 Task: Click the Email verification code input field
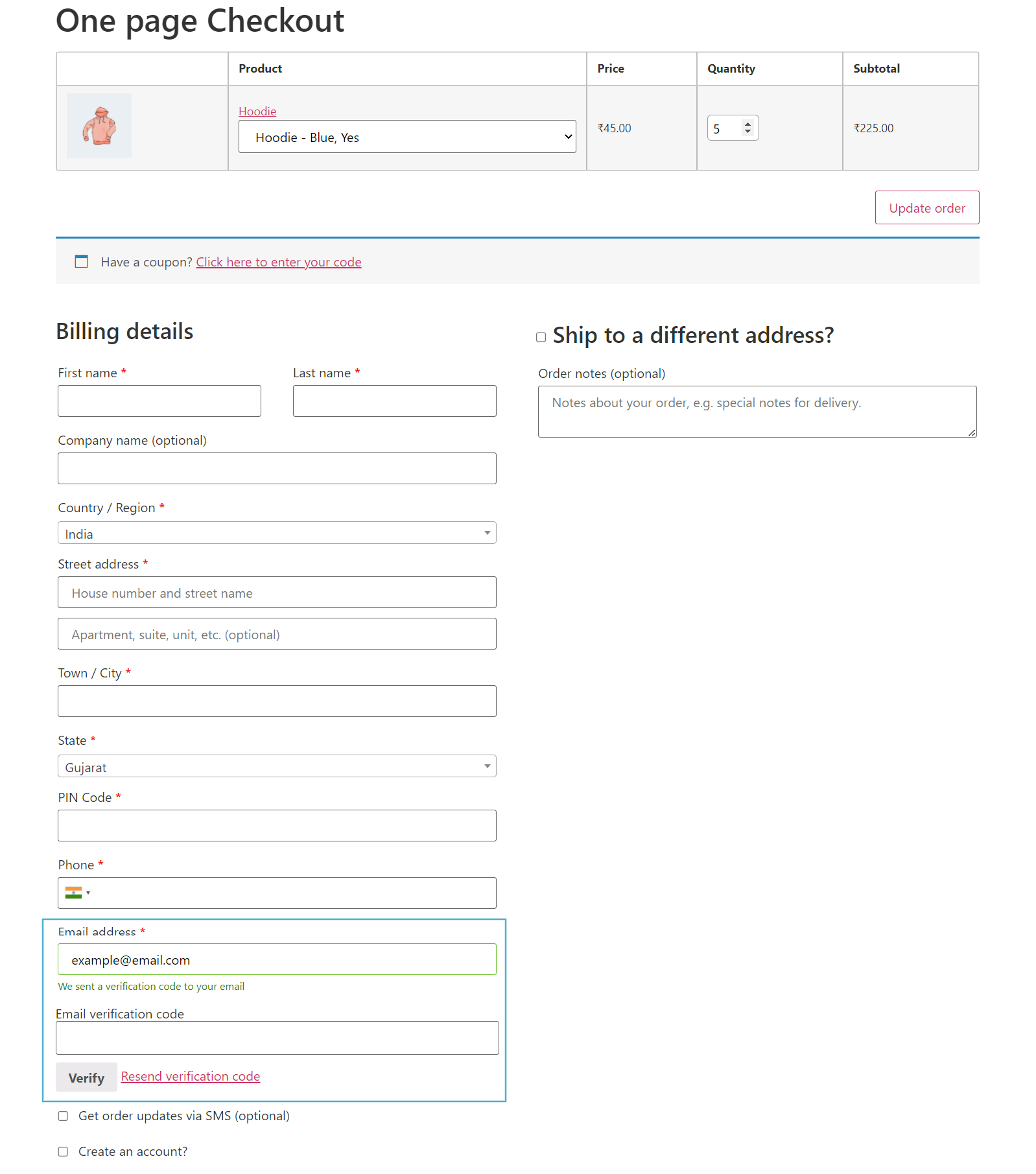276,1037
